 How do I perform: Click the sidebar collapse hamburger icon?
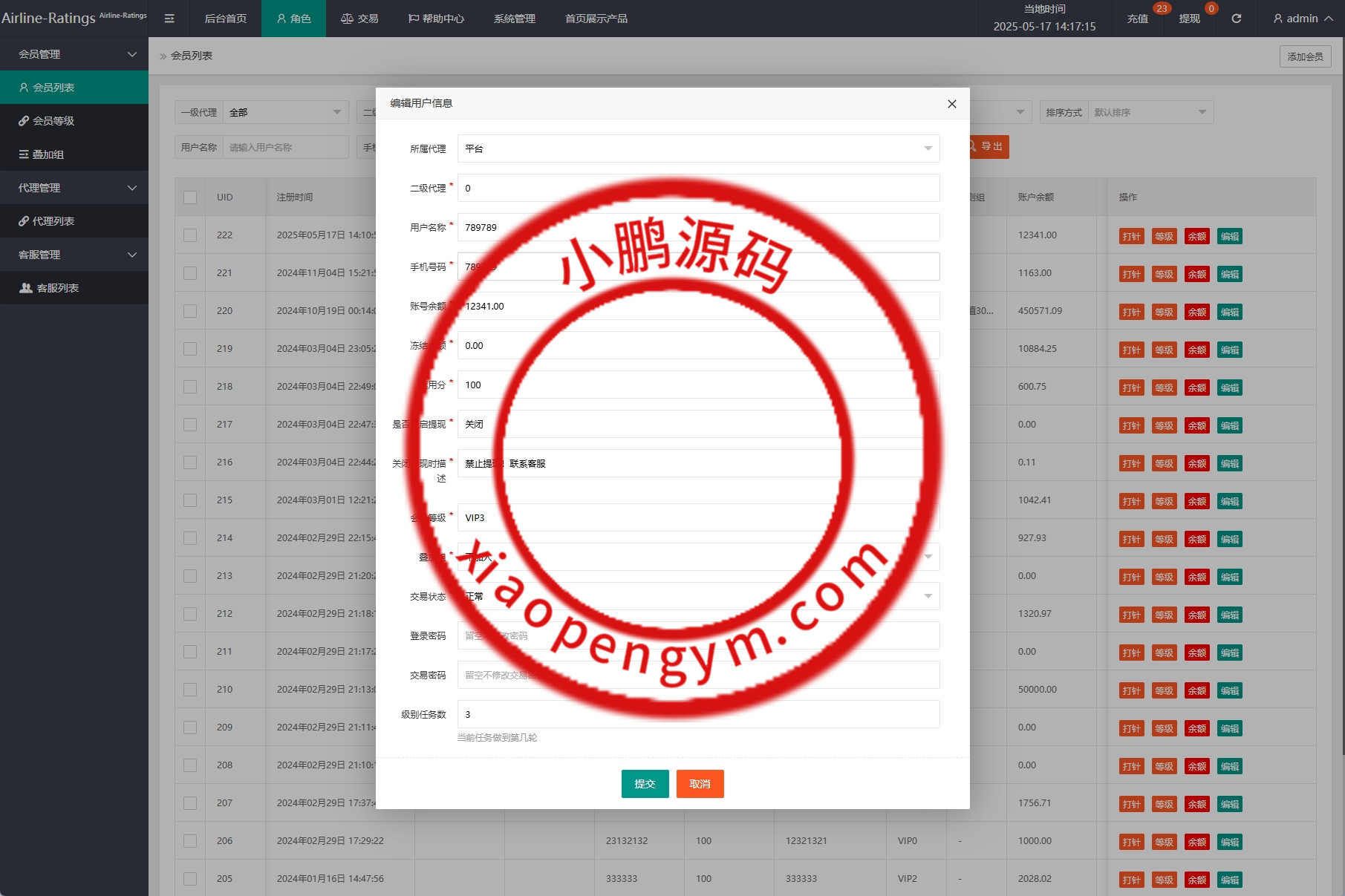(x=169, y=19)
